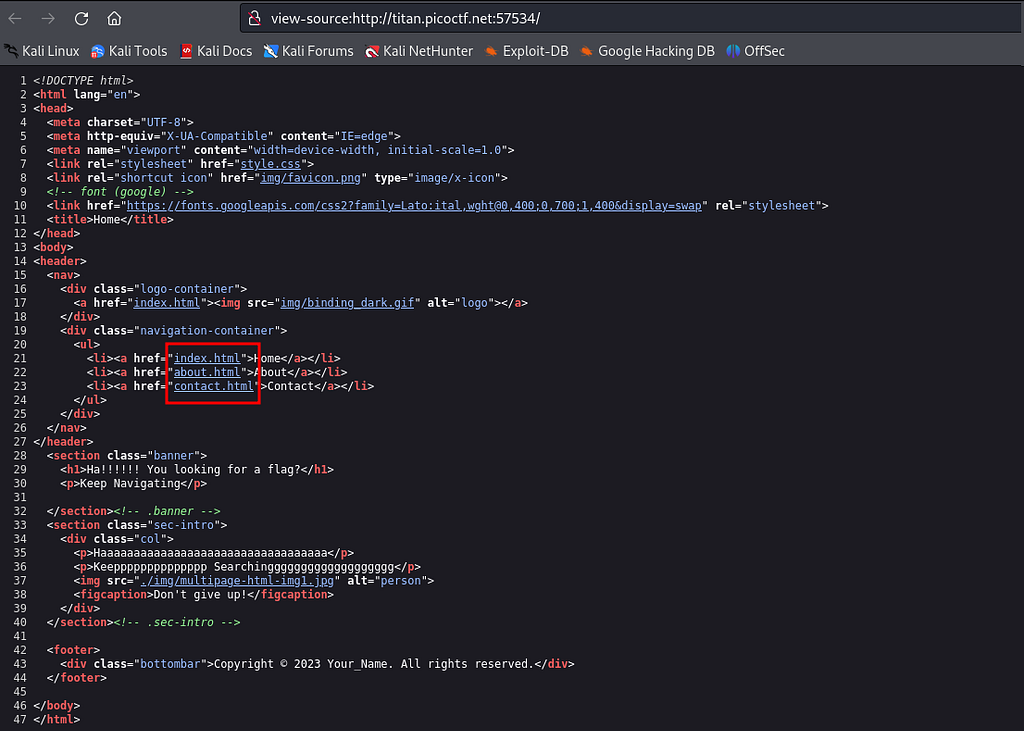Open the contact.html link
The width and height of the screenshot is (1024, 731).
214,386
